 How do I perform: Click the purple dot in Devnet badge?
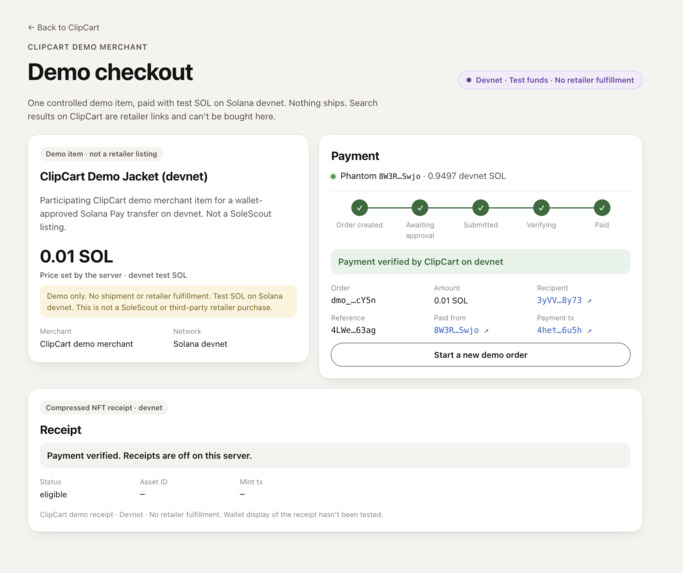(469, 80)
